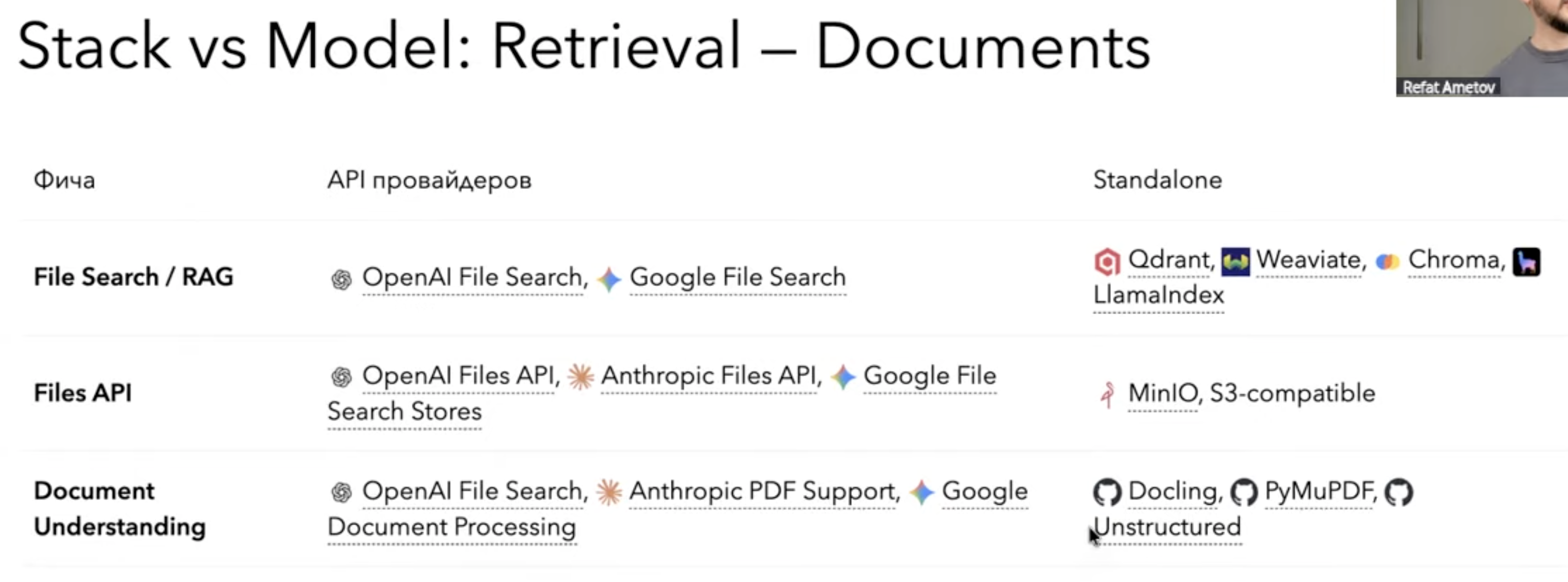Select the Document Understanding row label

tap(119, 509)
